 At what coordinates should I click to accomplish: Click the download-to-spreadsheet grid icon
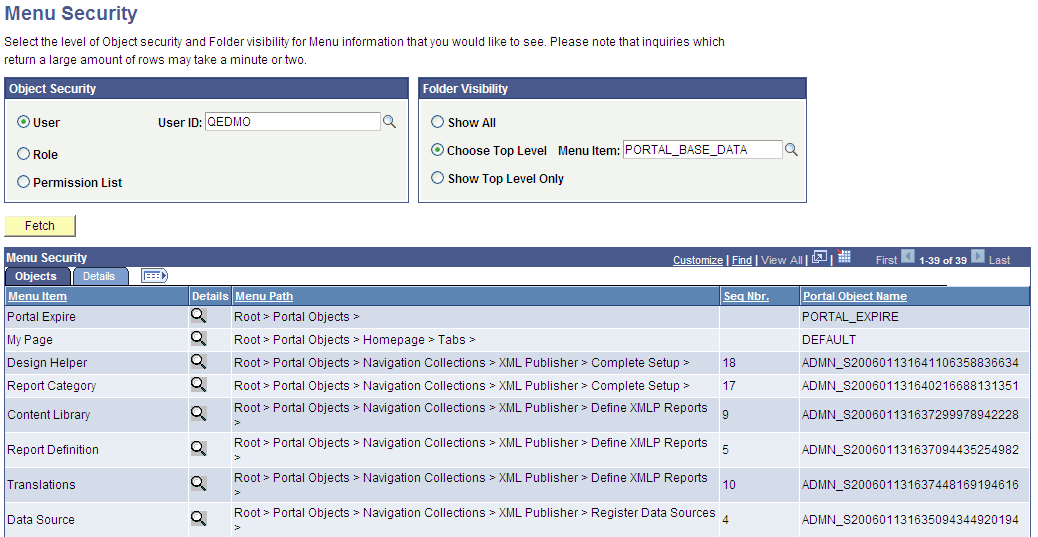pos(843,257)
